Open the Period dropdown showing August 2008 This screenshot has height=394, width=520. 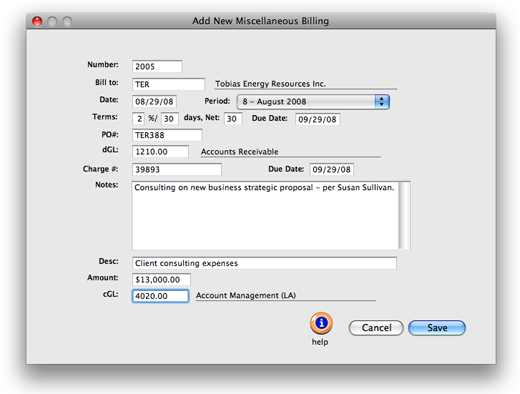point(313,102)
